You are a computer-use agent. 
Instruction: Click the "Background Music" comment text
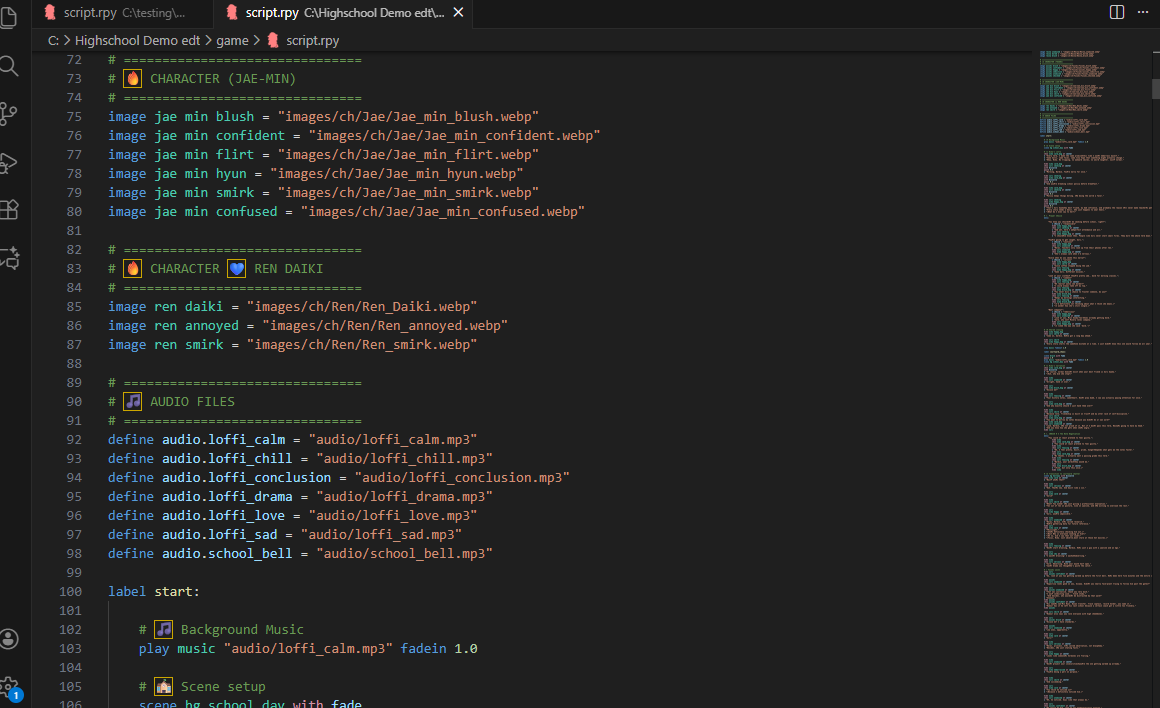pyautogui.click(x=242, y=630)
